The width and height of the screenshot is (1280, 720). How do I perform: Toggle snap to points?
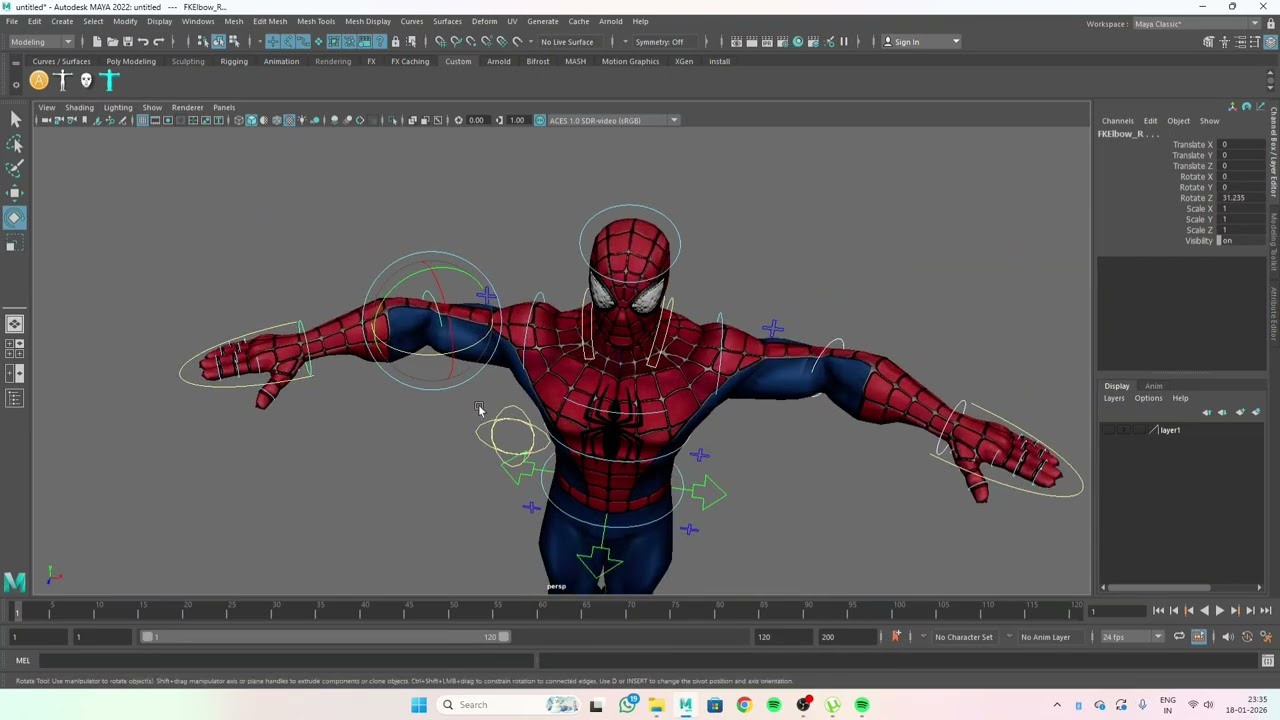[x=470, y=41]
